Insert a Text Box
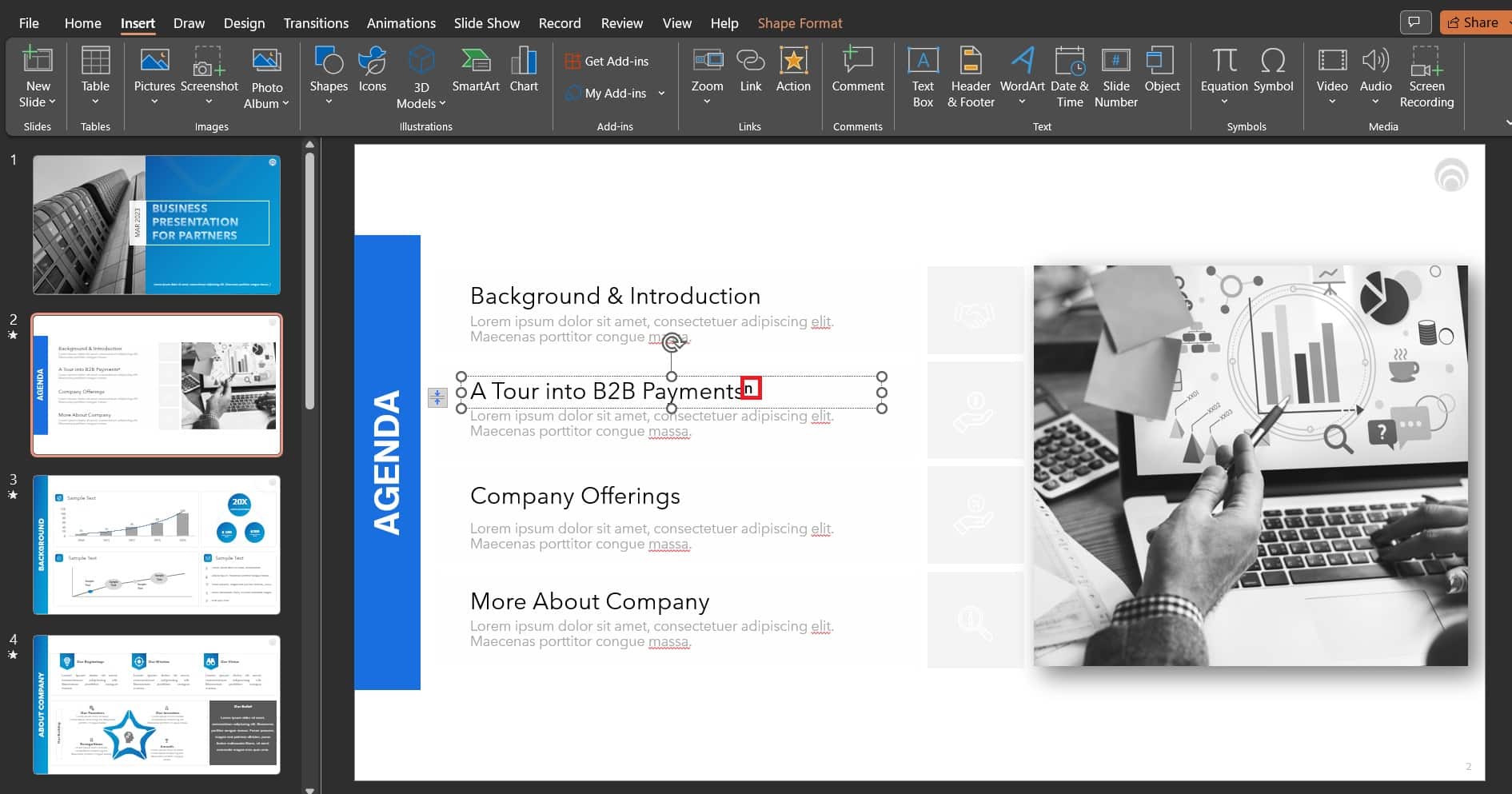Image resolution: width=1512 pixels, height=794 pixels. pyautogui.click(x=923, y=76)
